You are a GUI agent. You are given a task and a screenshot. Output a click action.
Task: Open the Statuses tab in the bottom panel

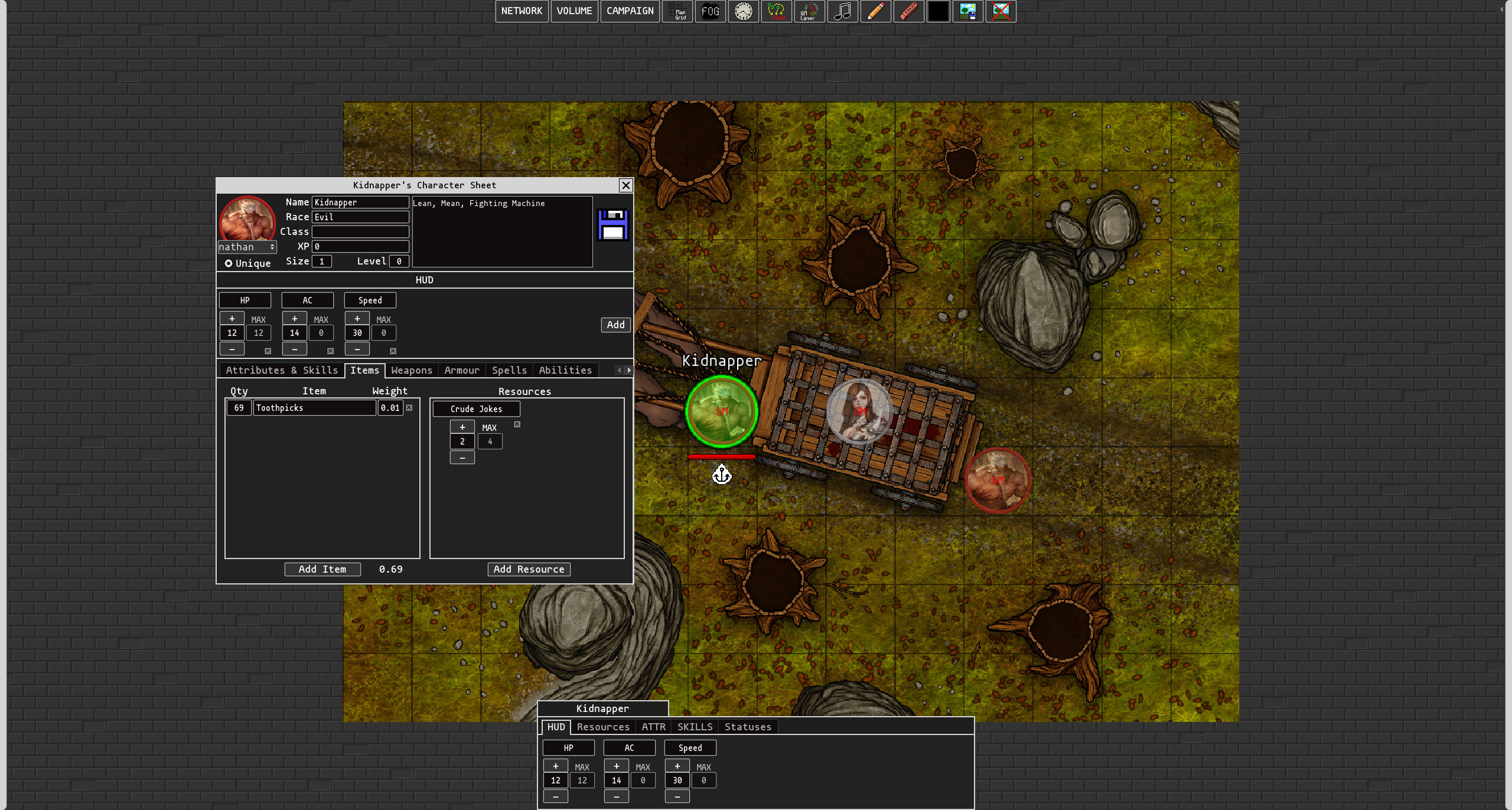point(747,727)
